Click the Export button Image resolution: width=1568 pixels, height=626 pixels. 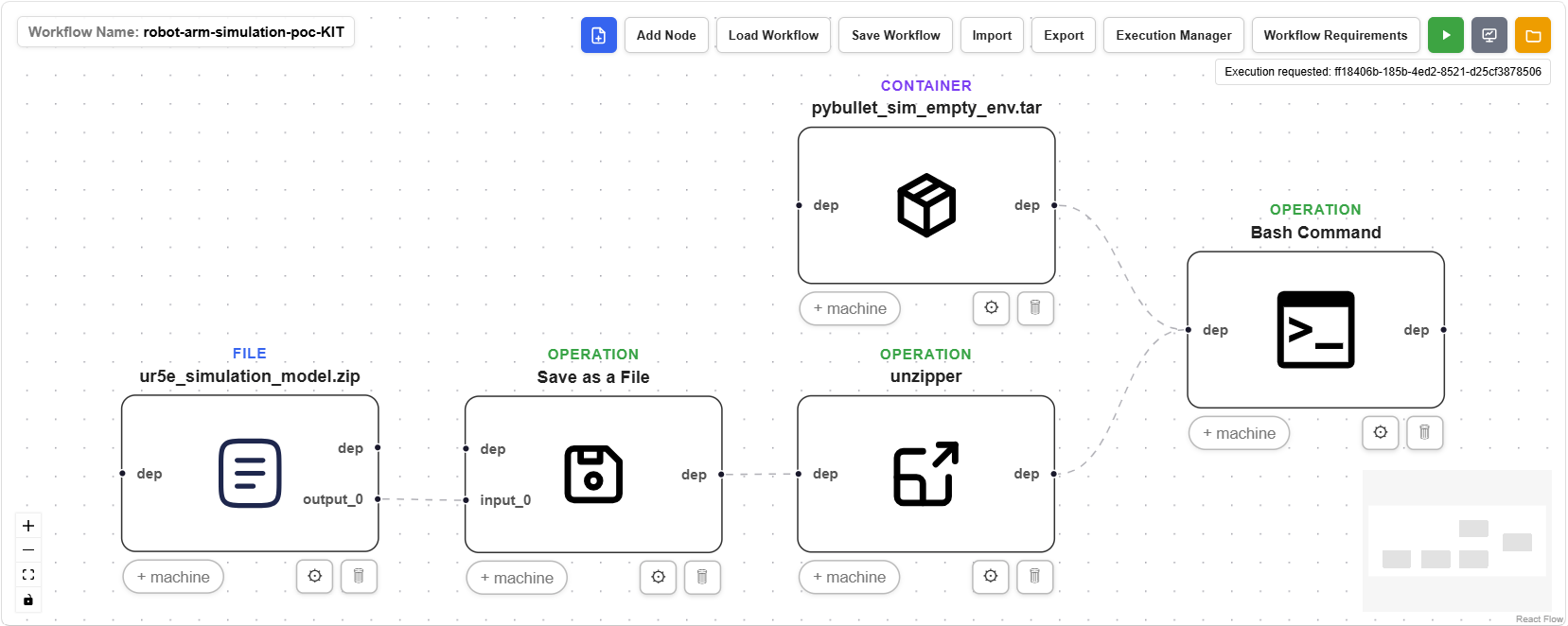[x=1064, y=35]
